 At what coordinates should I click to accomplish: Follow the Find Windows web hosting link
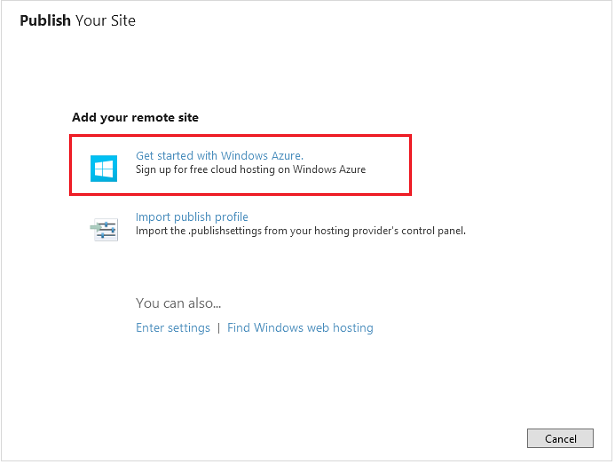coord(300,328)
